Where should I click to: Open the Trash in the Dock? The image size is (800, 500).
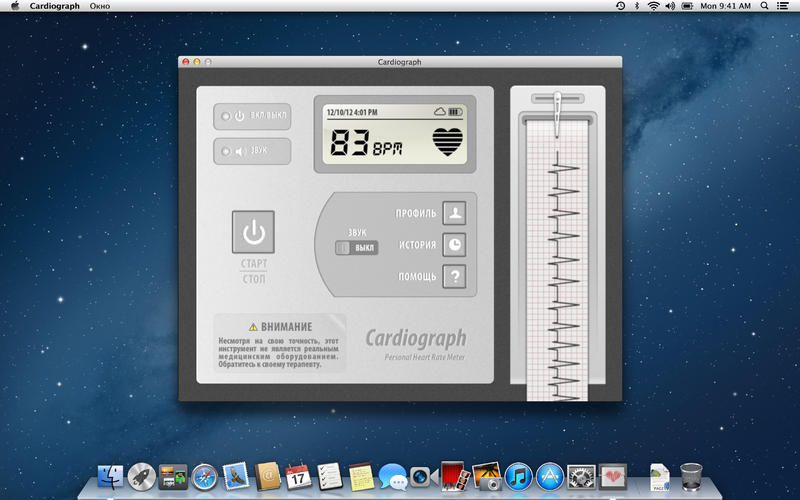[x=691, y=477]
